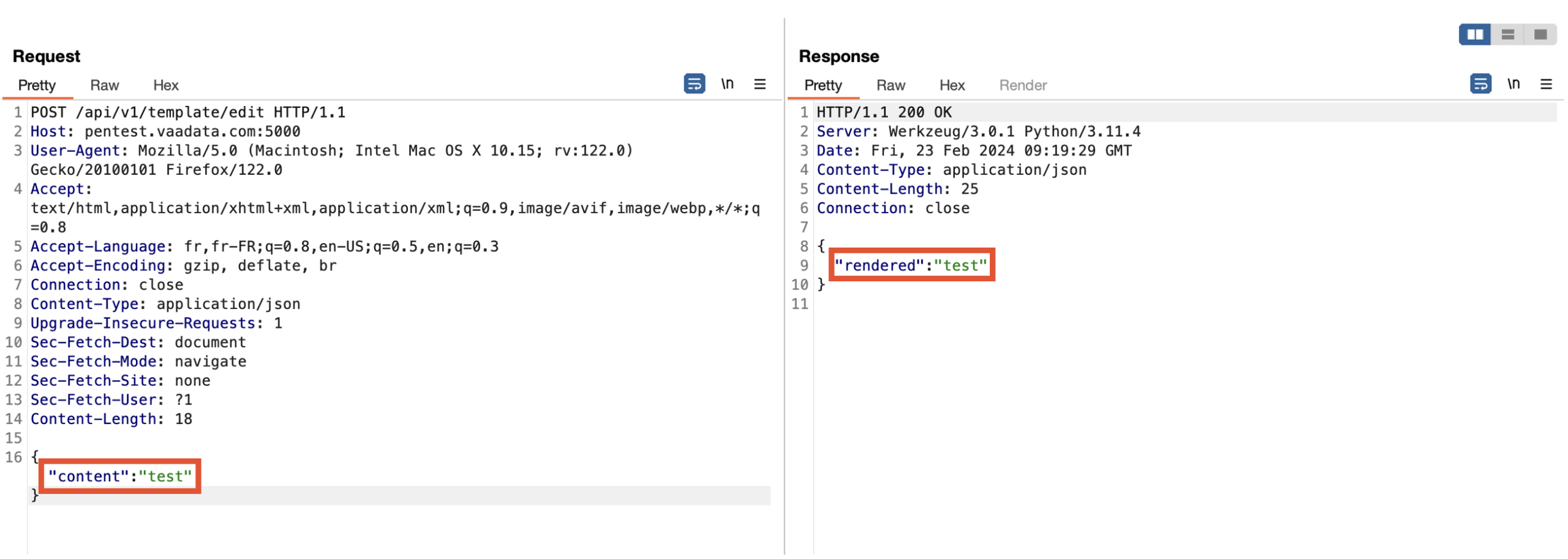Viewport: 1568px width, 559px height.
Task: Toggle non-printable characters \n in Response panel
Action: coord(1513,84)
